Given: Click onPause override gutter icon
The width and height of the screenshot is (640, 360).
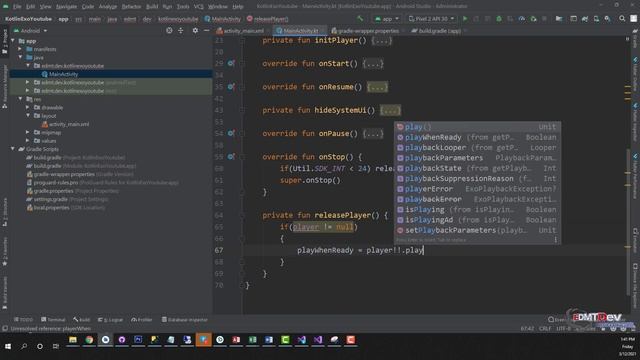Looking at the screenshot, I should click(231, 133).
